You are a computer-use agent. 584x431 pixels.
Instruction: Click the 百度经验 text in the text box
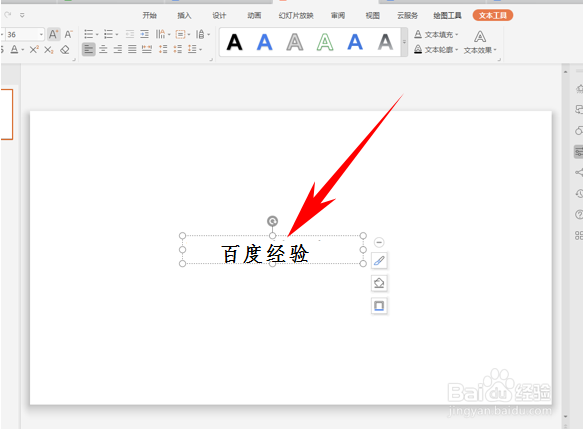pos(265,254)
